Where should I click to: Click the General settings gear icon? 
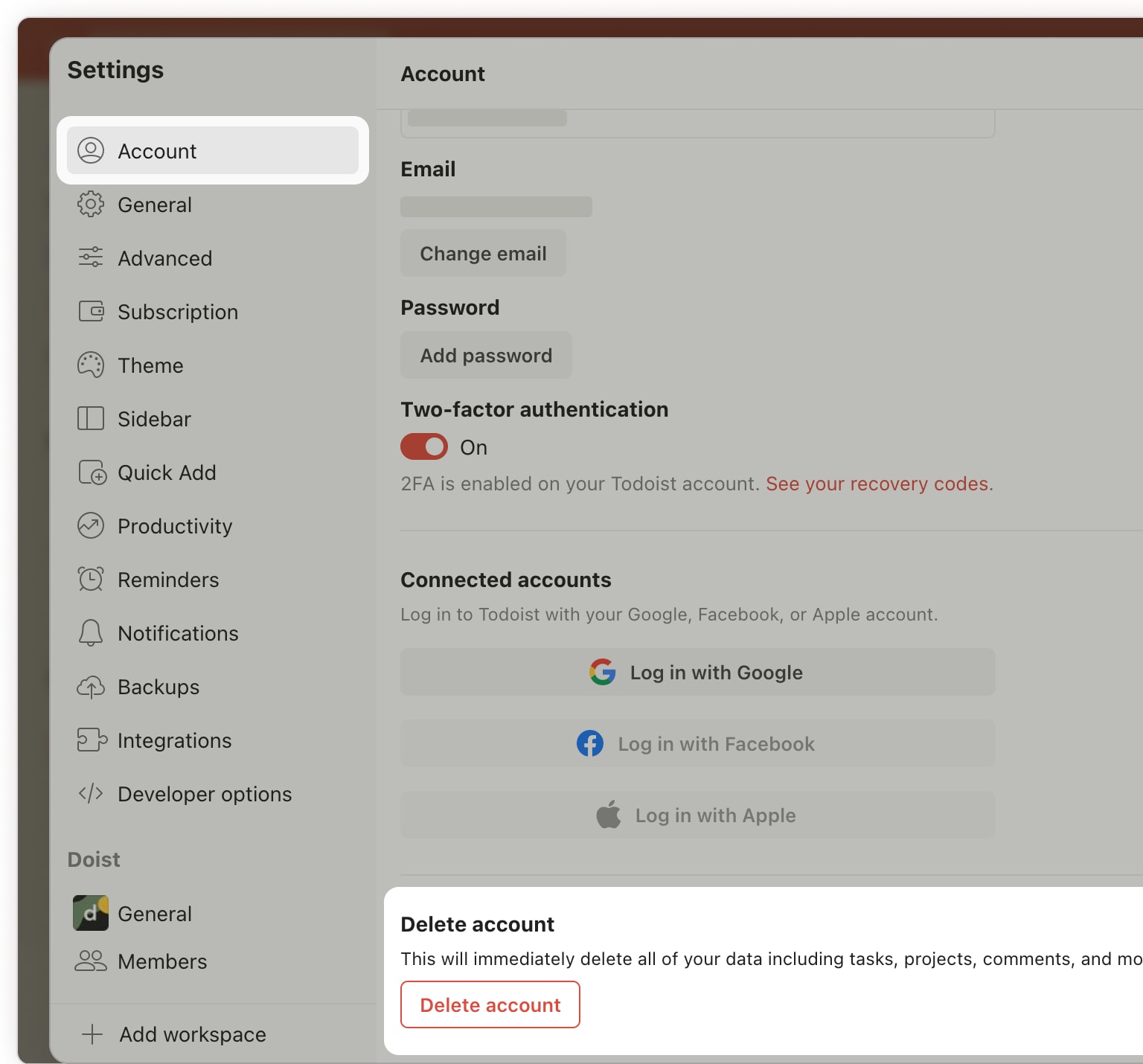(x=91, y=205)
